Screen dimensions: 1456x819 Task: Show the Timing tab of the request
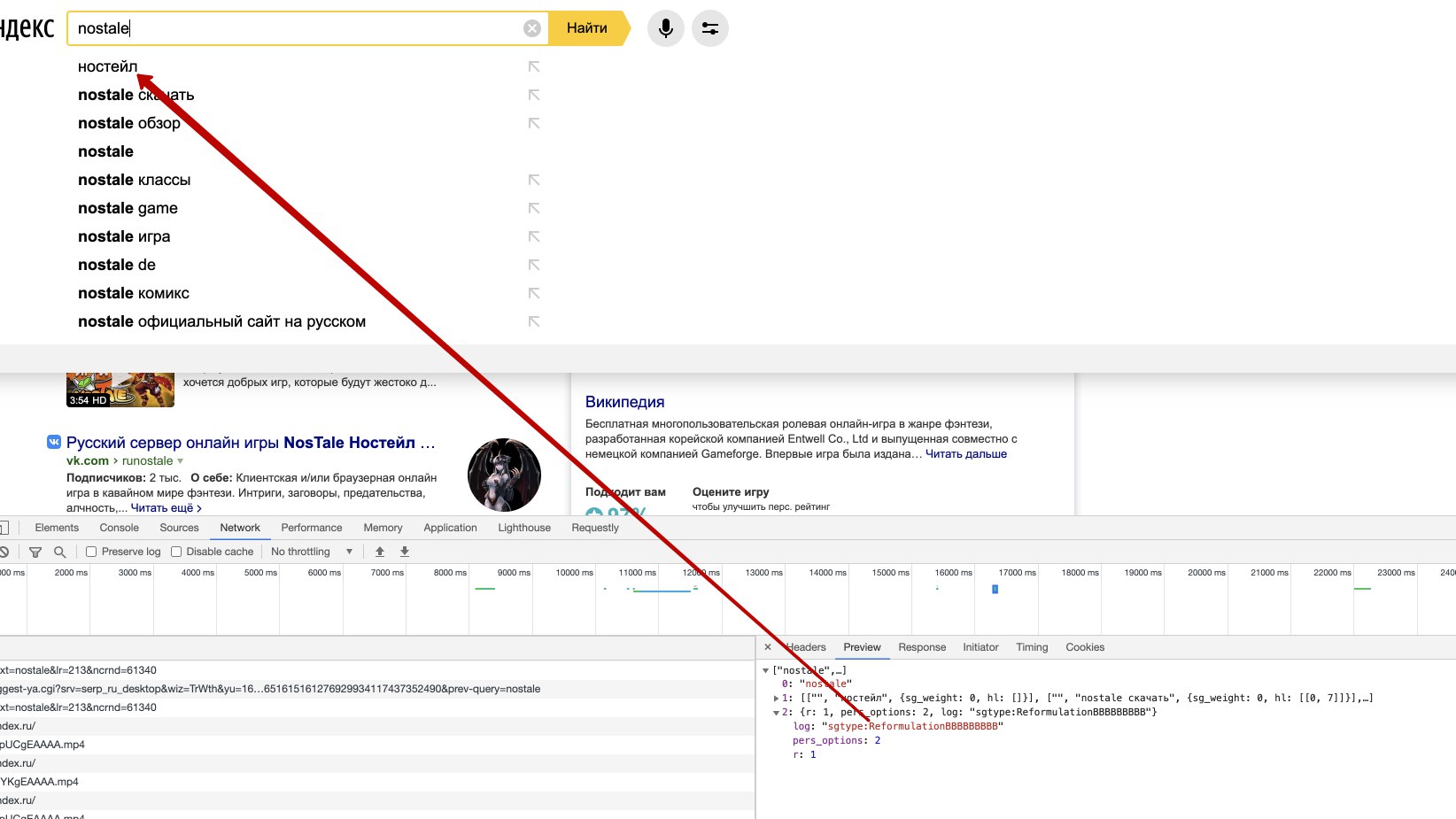pyautogui.click(x=1032, y=647)
